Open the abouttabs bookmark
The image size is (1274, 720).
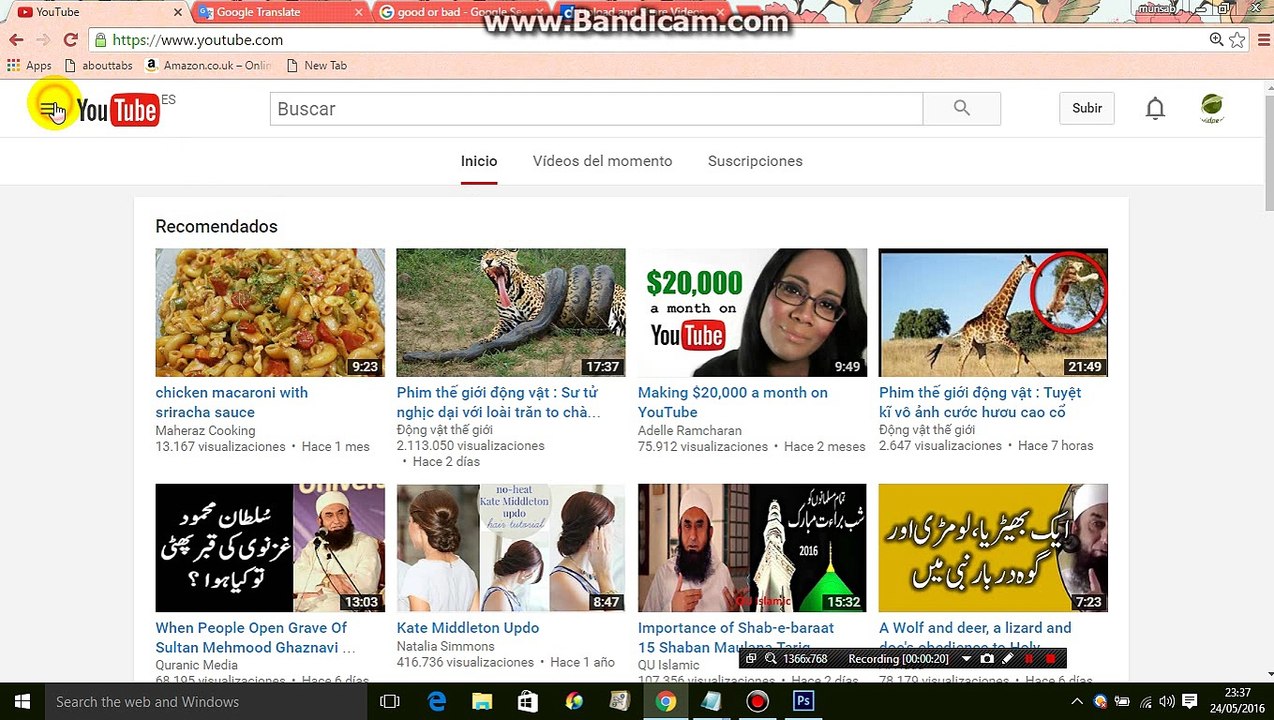[x=98, y=65]
